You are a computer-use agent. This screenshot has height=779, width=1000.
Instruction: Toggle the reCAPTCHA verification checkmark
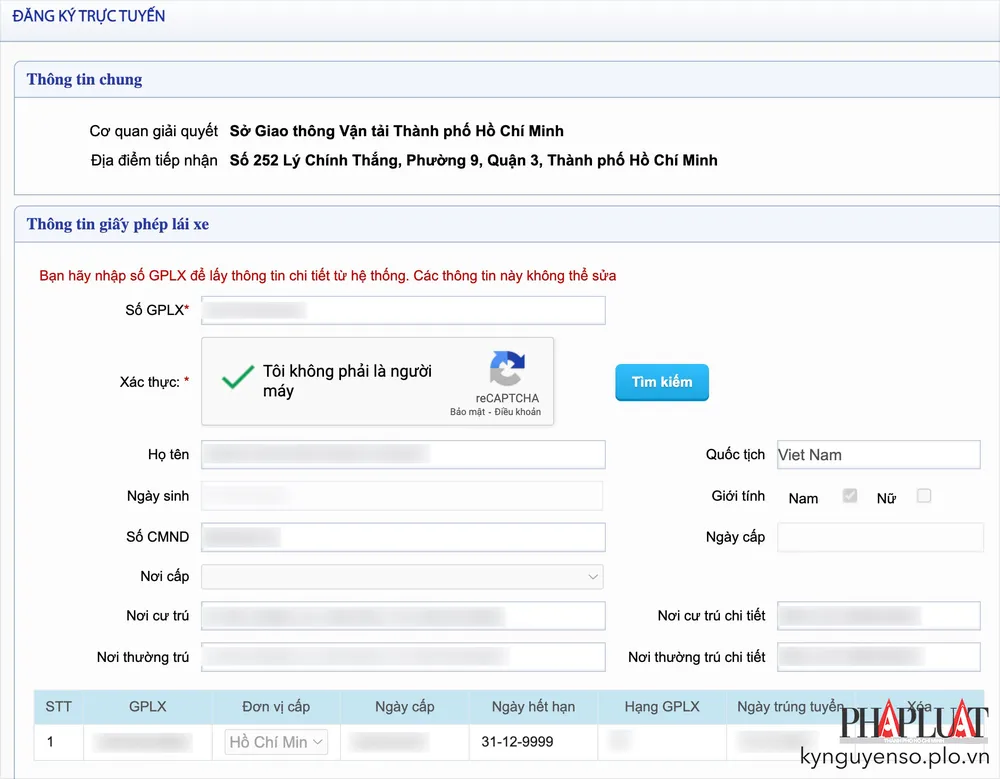point(237,379)
